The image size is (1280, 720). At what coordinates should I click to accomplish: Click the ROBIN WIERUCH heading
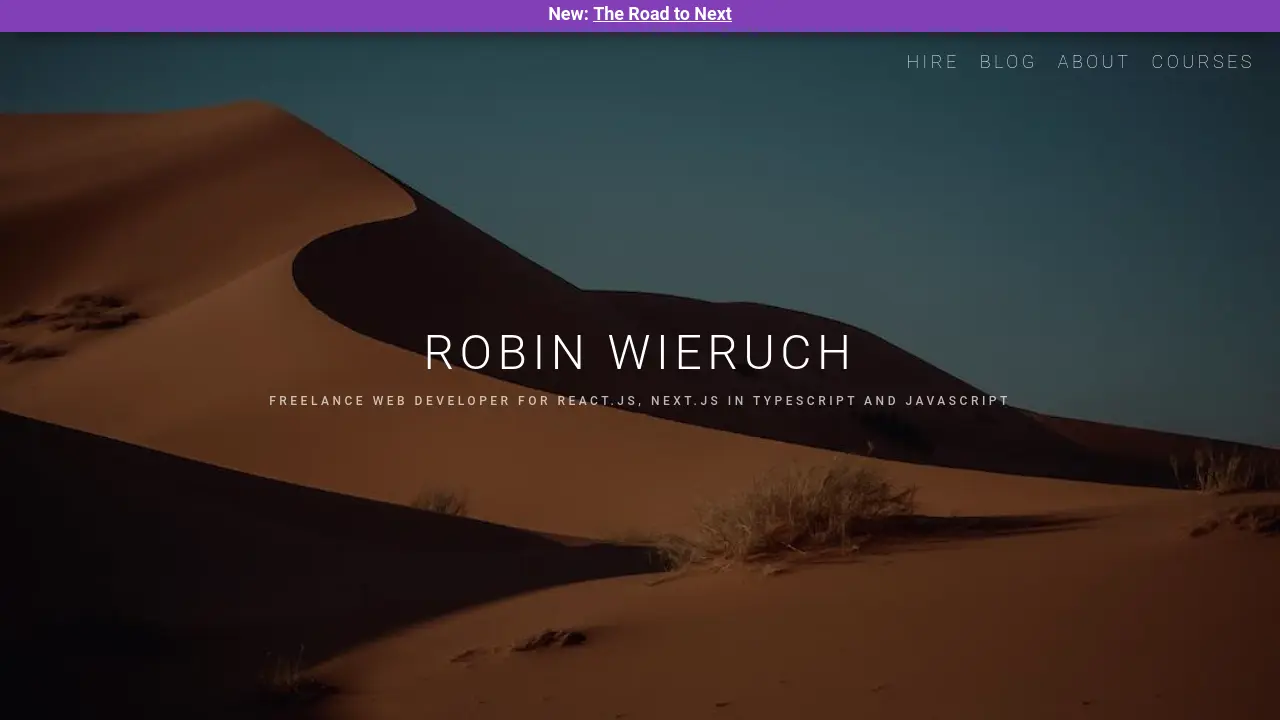pos(639,353)
